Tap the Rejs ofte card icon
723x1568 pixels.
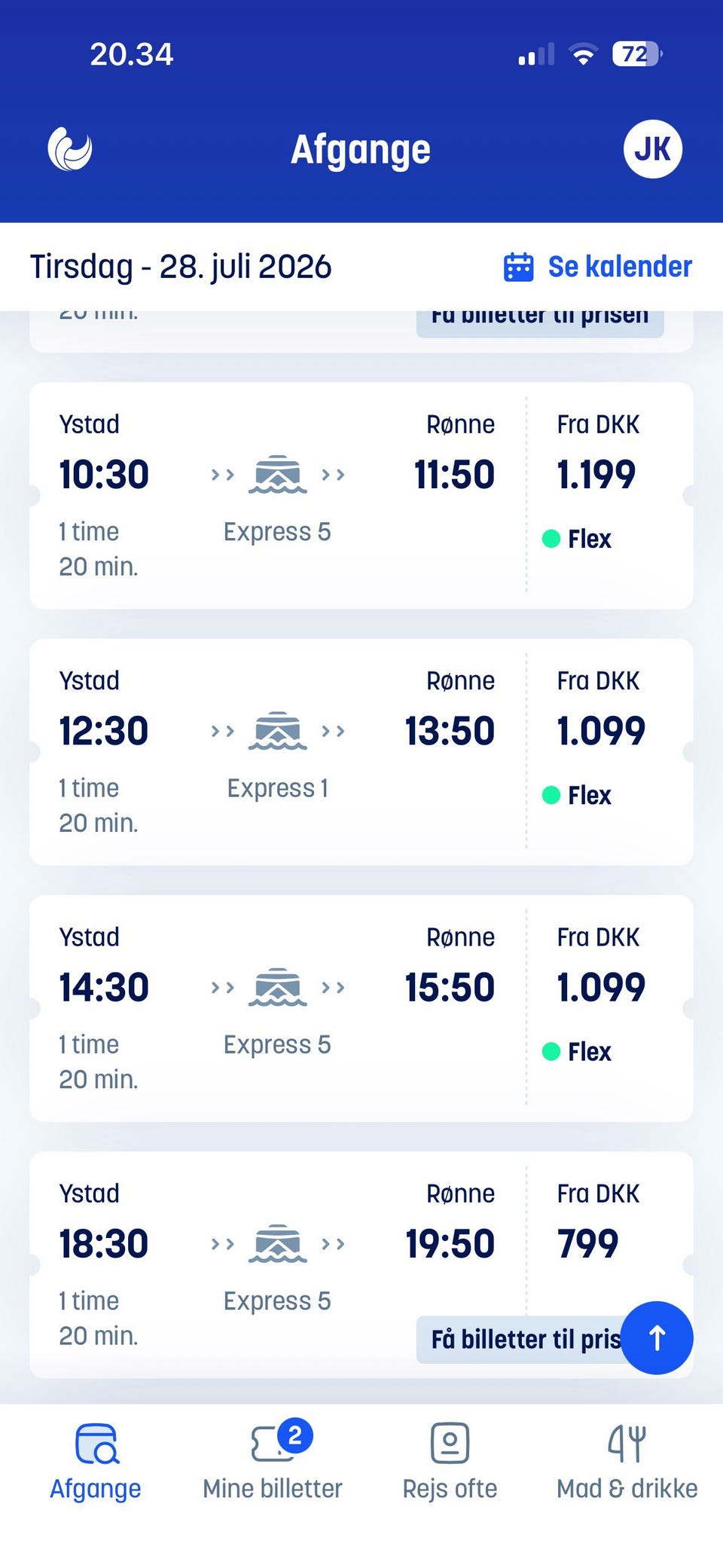pyautogui.click(x=450, y=1443)
